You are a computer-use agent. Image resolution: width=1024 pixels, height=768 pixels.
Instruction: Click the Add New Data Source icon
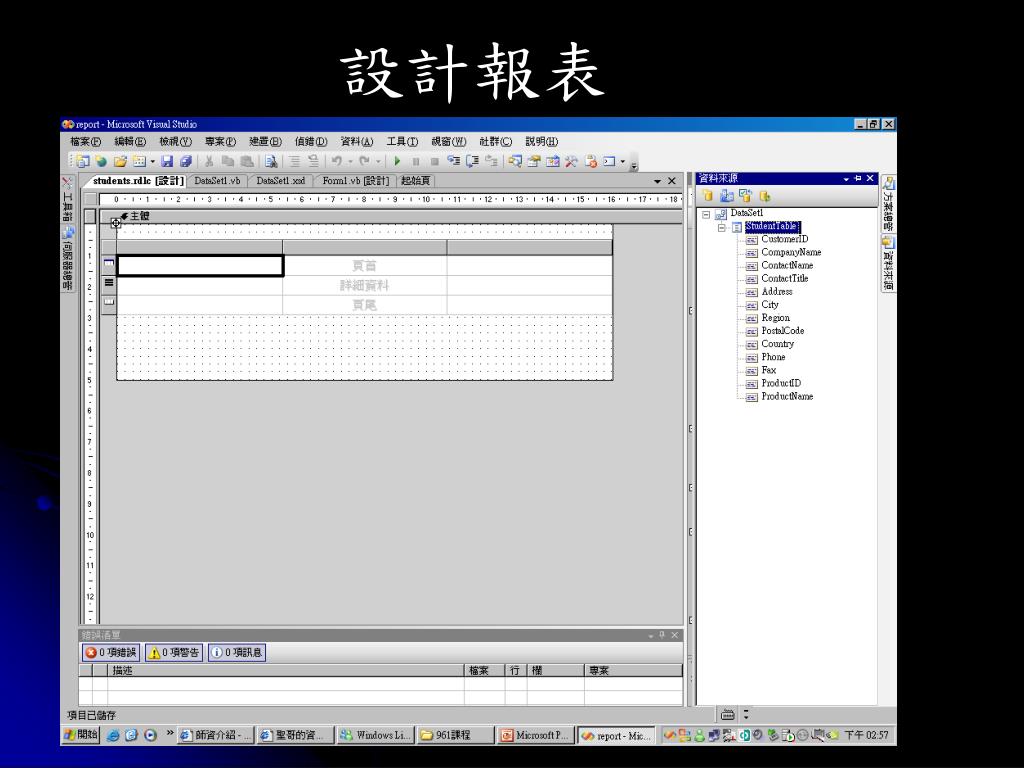pyautogui.click(x=707, y=195)
